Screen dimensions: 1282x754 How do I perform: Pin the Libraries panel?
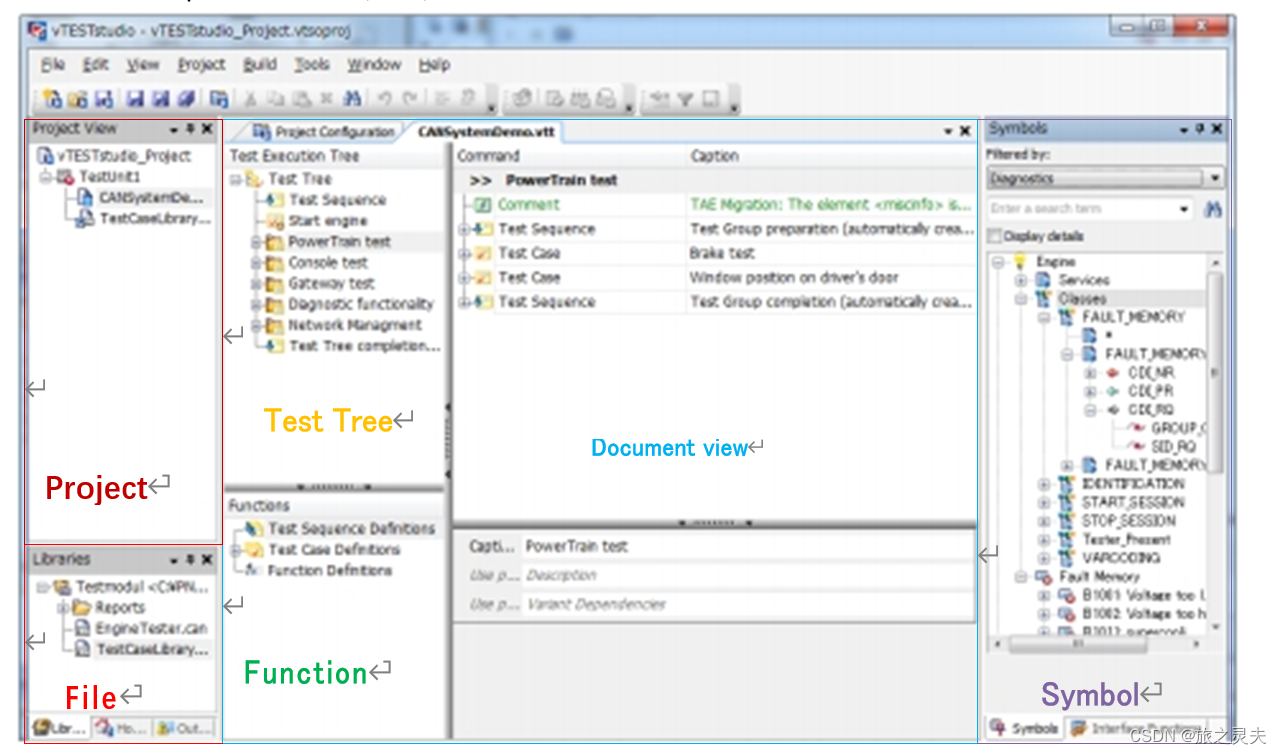[191, 560]
